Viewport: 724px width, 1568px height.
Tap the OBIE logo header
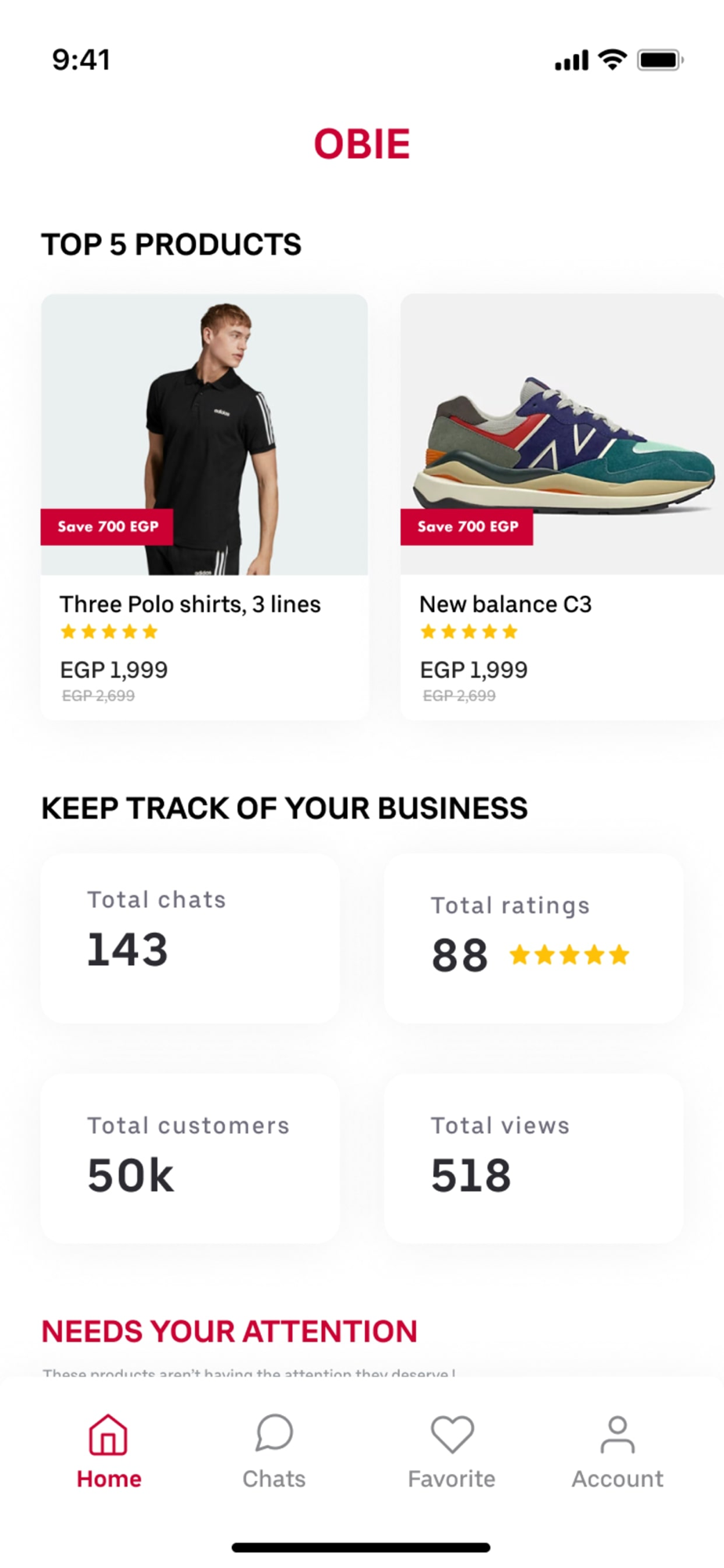pyautogui.click(x=362, y=143)
